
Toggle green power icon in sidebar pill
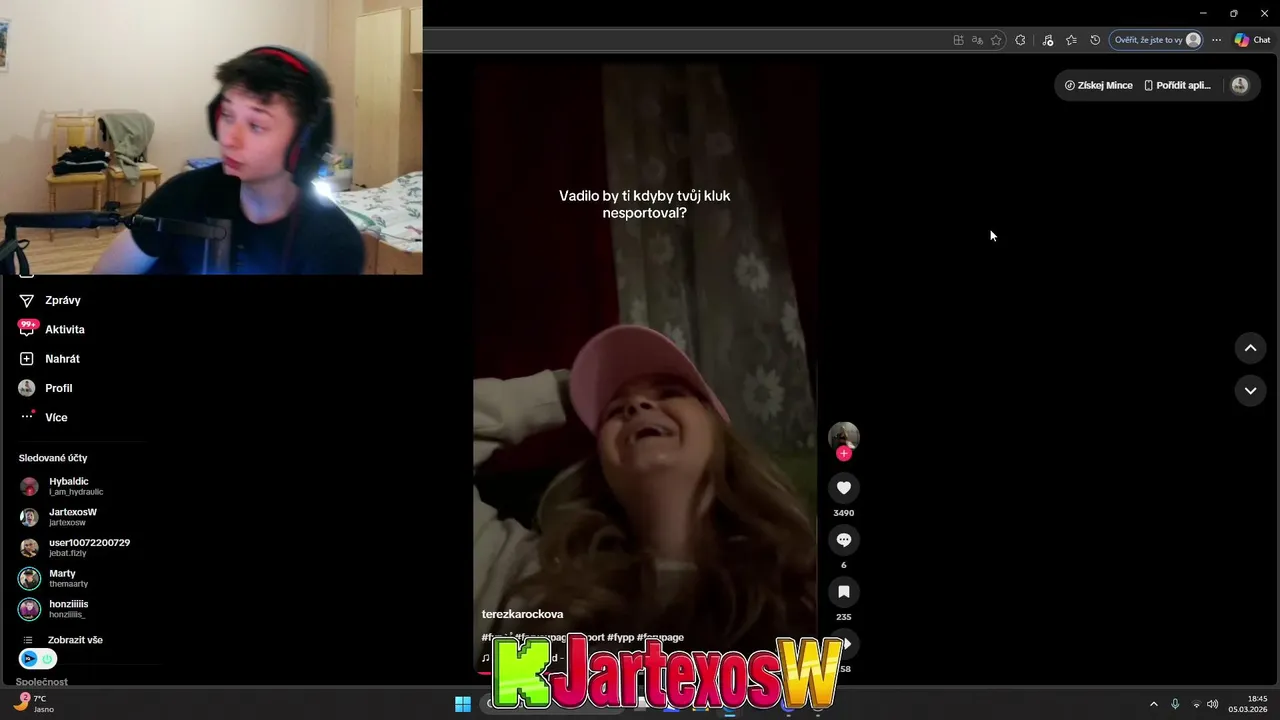click(47, 659)
